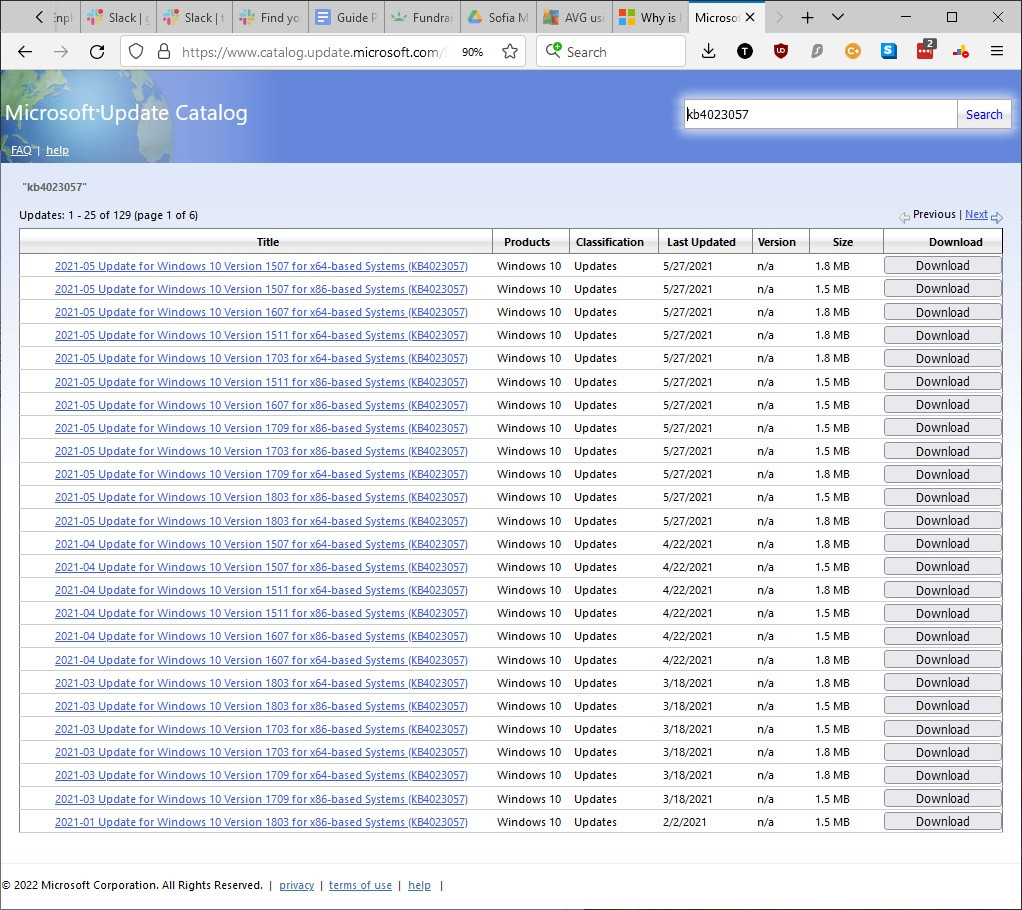Viewport: 1022px width, 910px height.
Task: Open the help link in header
Action: [x=57, y=151]
